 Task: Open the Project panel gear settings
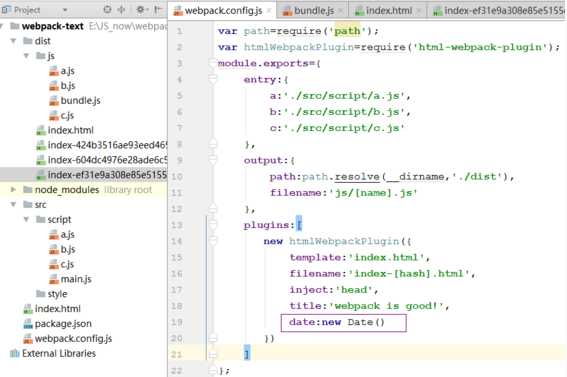[141, 9]
